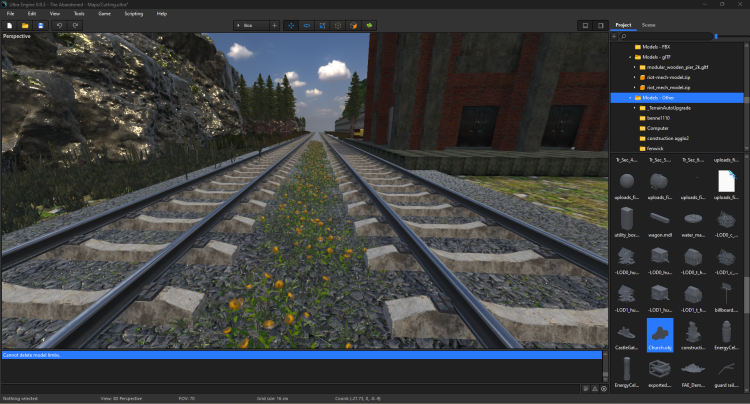The height and width of the screenshot is (404, 750).
Task: Select the constructi... model thumbnail
Action: (x=693, y=336)
